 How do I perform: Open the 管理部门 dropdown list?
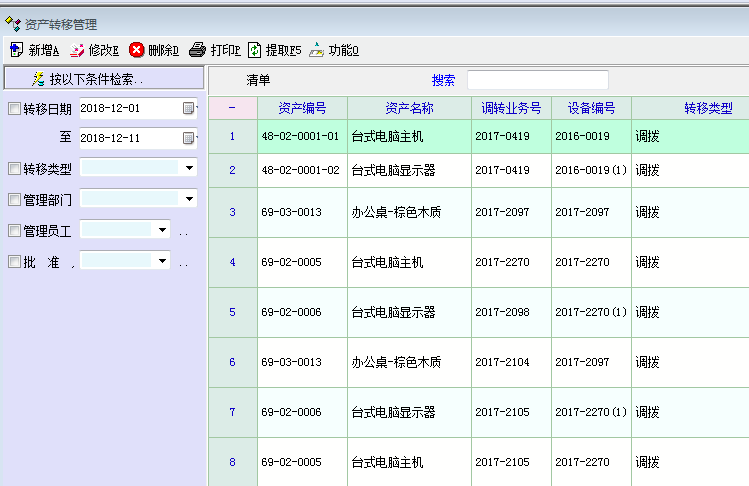189,199
